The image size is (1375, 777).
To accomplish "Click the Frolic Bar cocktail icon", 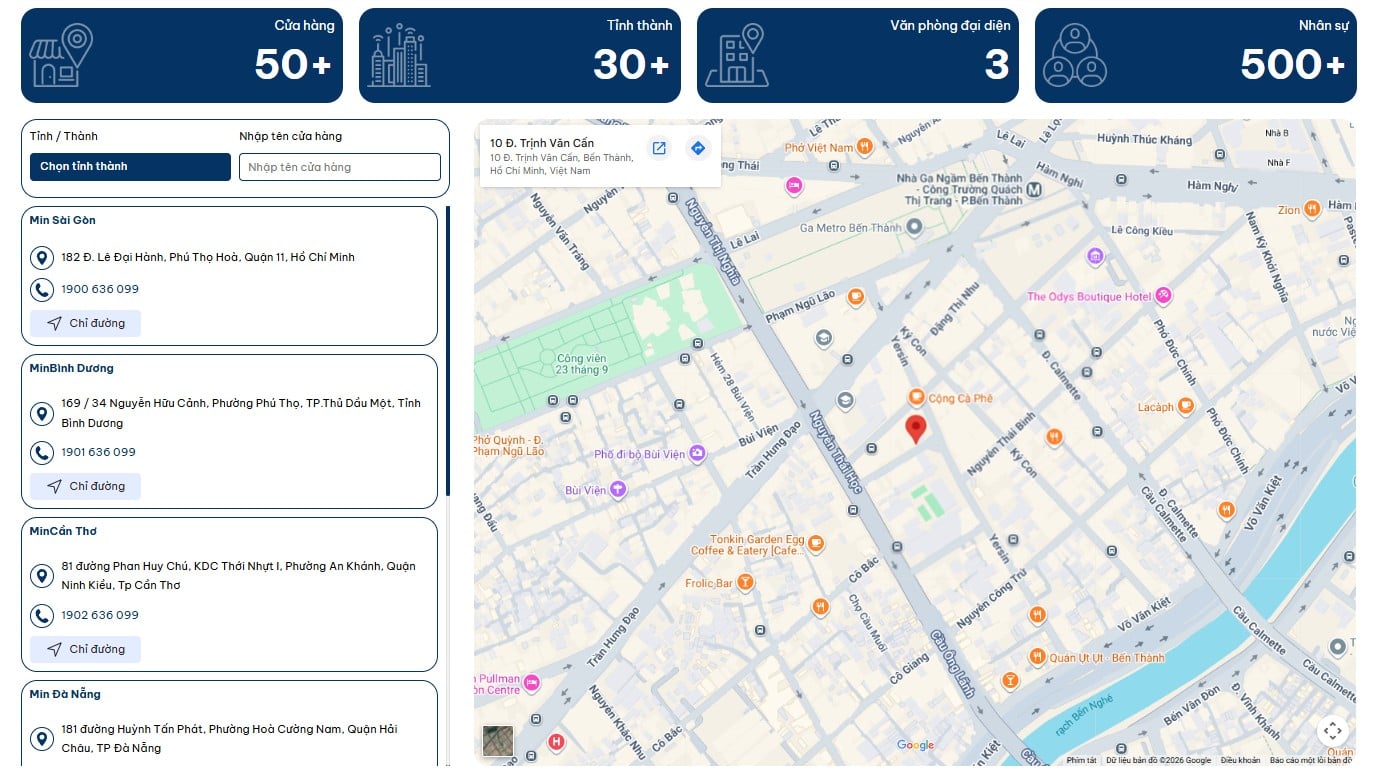I will pos(744,583).
